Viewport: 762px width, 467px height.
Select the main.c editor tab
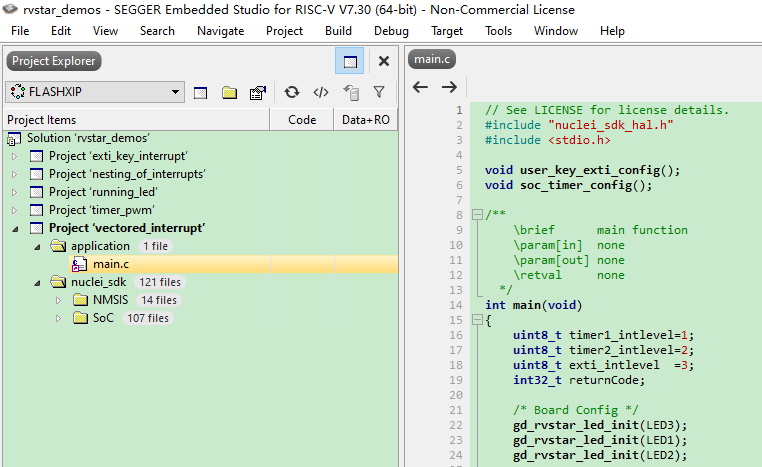tap(432, 59)
